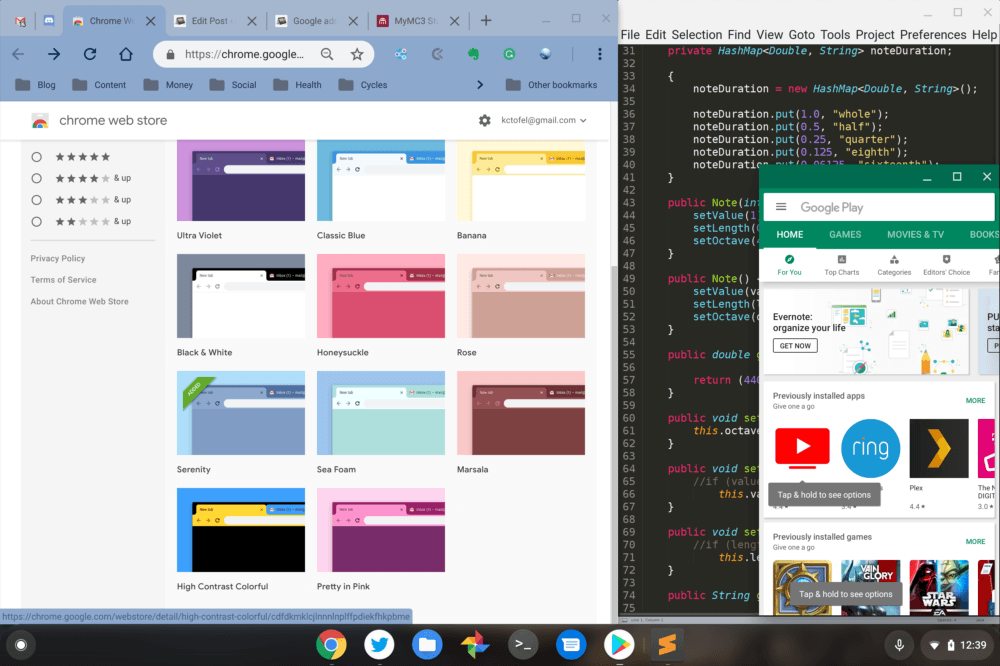Bookmark this page with the star icon
The height and width of the screenshot is (666, 1000).
click(357, 54)
